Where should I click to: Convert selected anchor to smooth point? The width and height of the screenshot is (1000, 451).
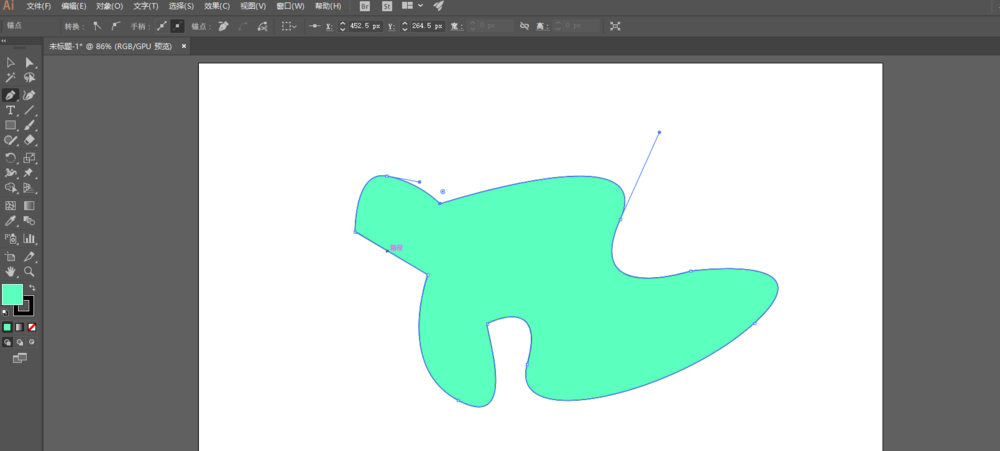(117, 26)
